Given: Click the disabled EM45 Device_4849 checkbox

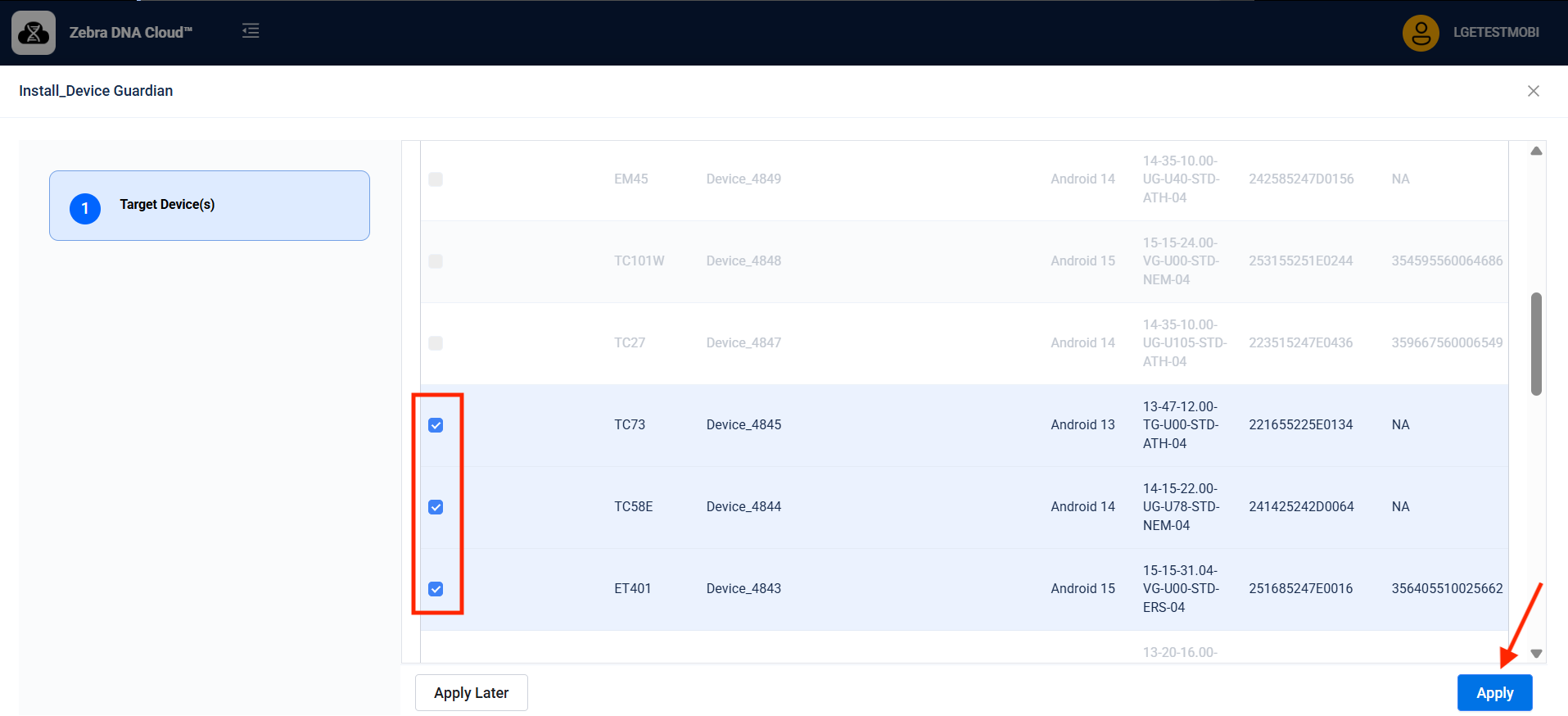Looking at the screenshot, I should click(436, 179).
